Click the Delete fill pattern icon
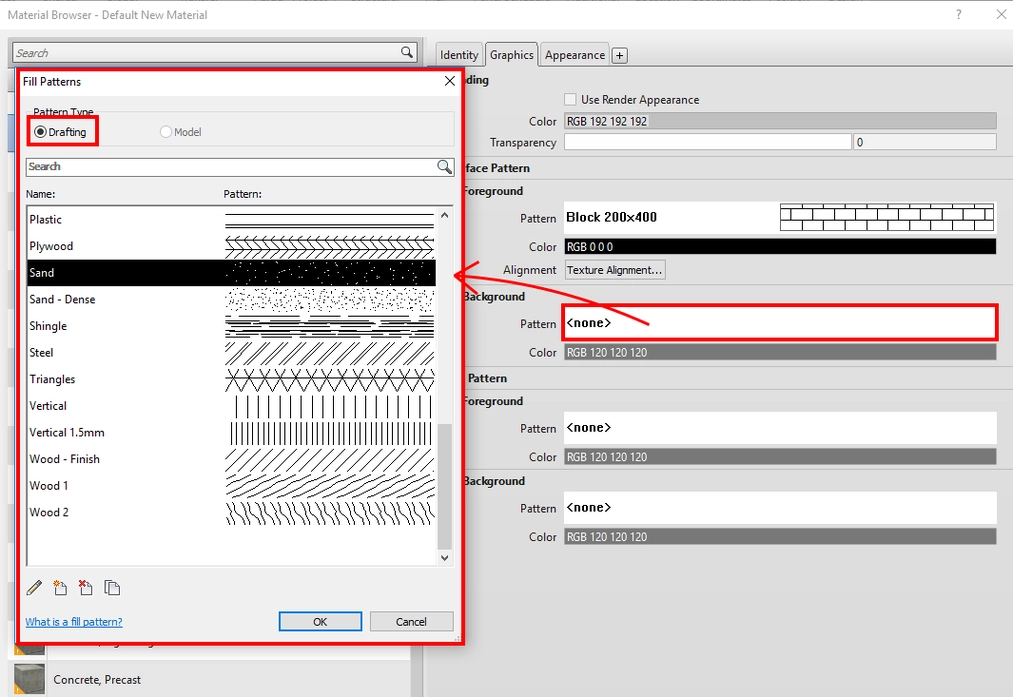Image resolution: width=1013 pixels, height=697 pixels. pyautogui.click(x=86, y=588)
